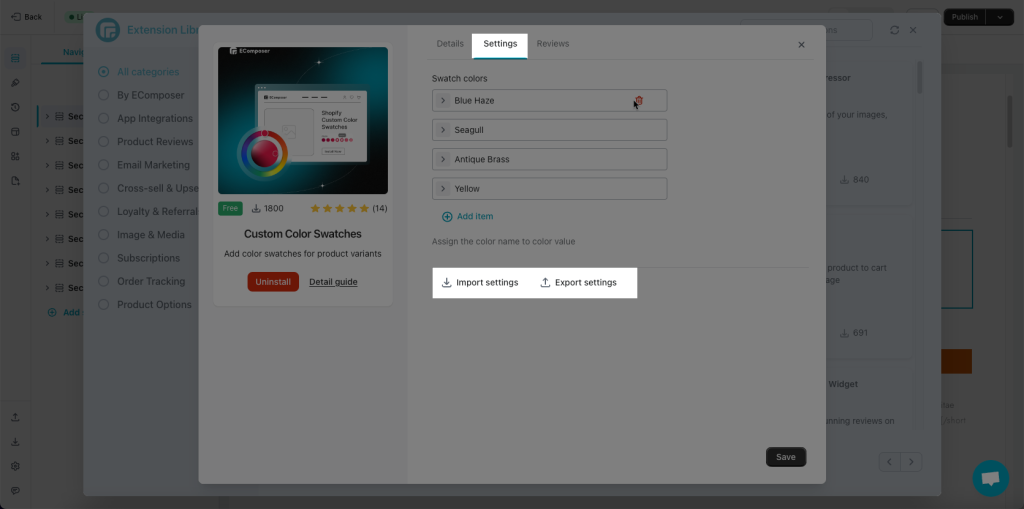Click the upload icon in left sidebar

tap(15, 418)
